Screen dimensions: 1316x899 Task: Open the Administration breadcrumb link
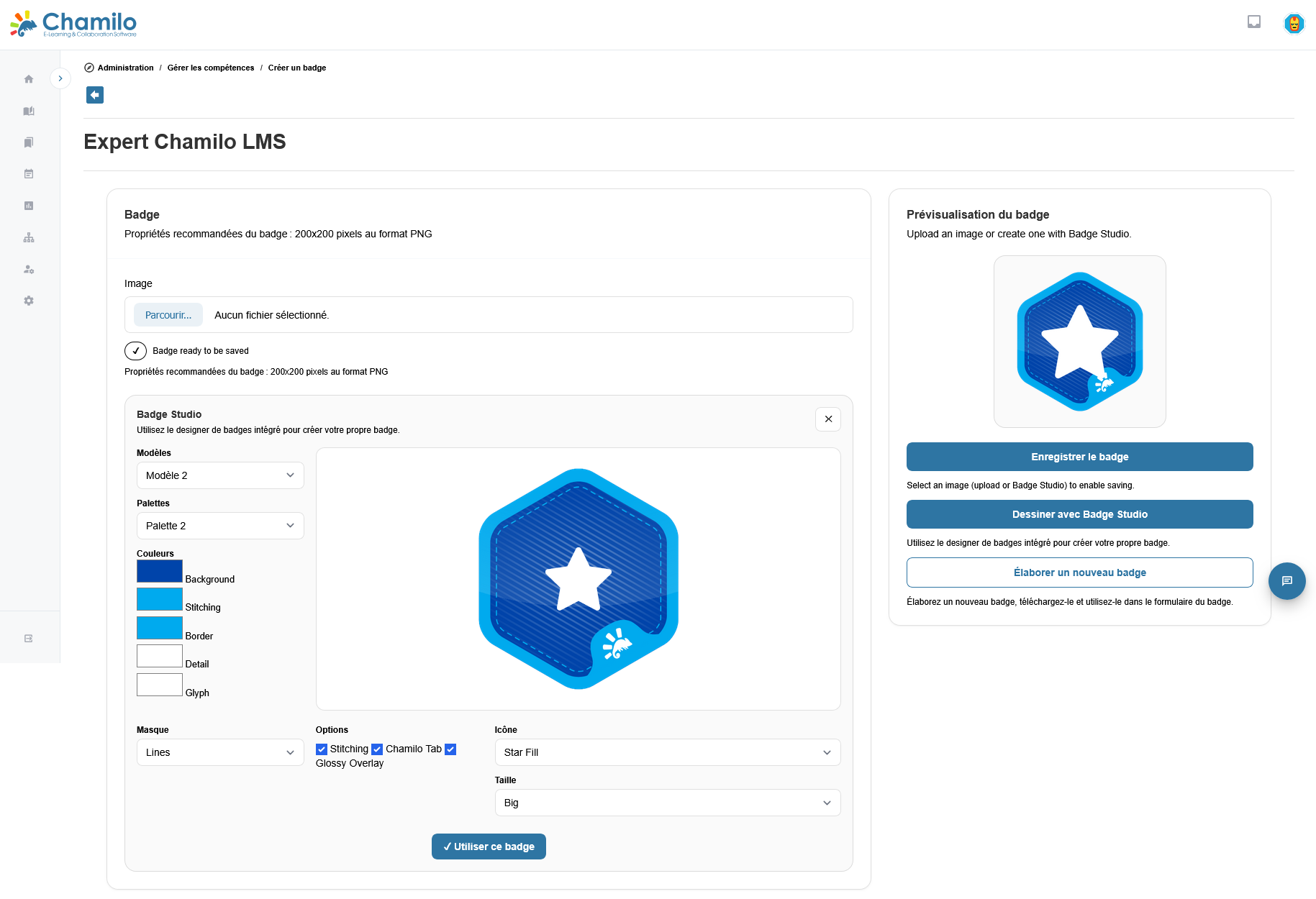pyautogui.click(x=125, y=68)
